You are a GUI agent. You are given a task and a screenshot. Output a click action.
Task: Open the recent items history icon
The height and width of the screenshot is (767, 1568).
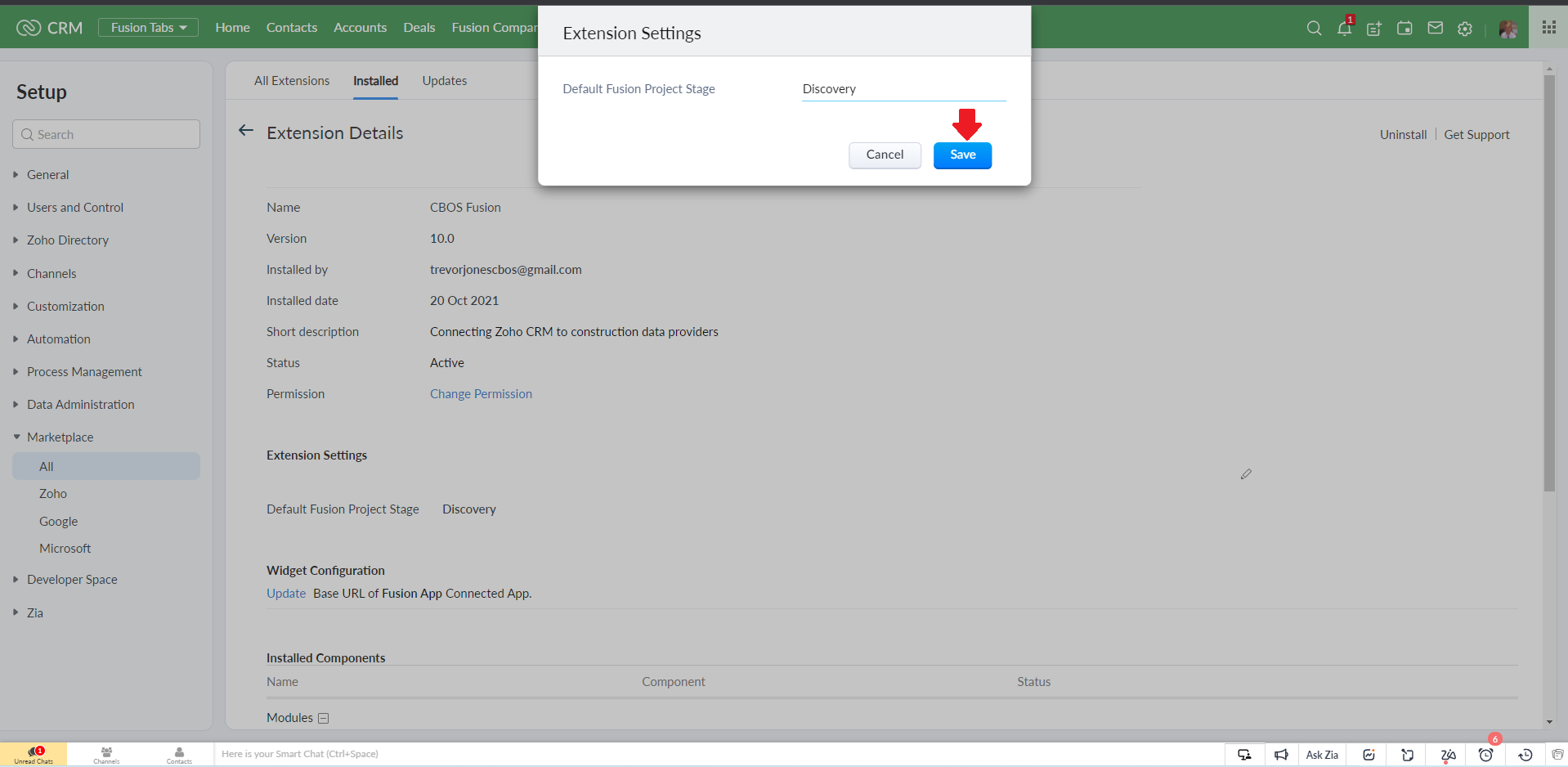click(1525, 755)
